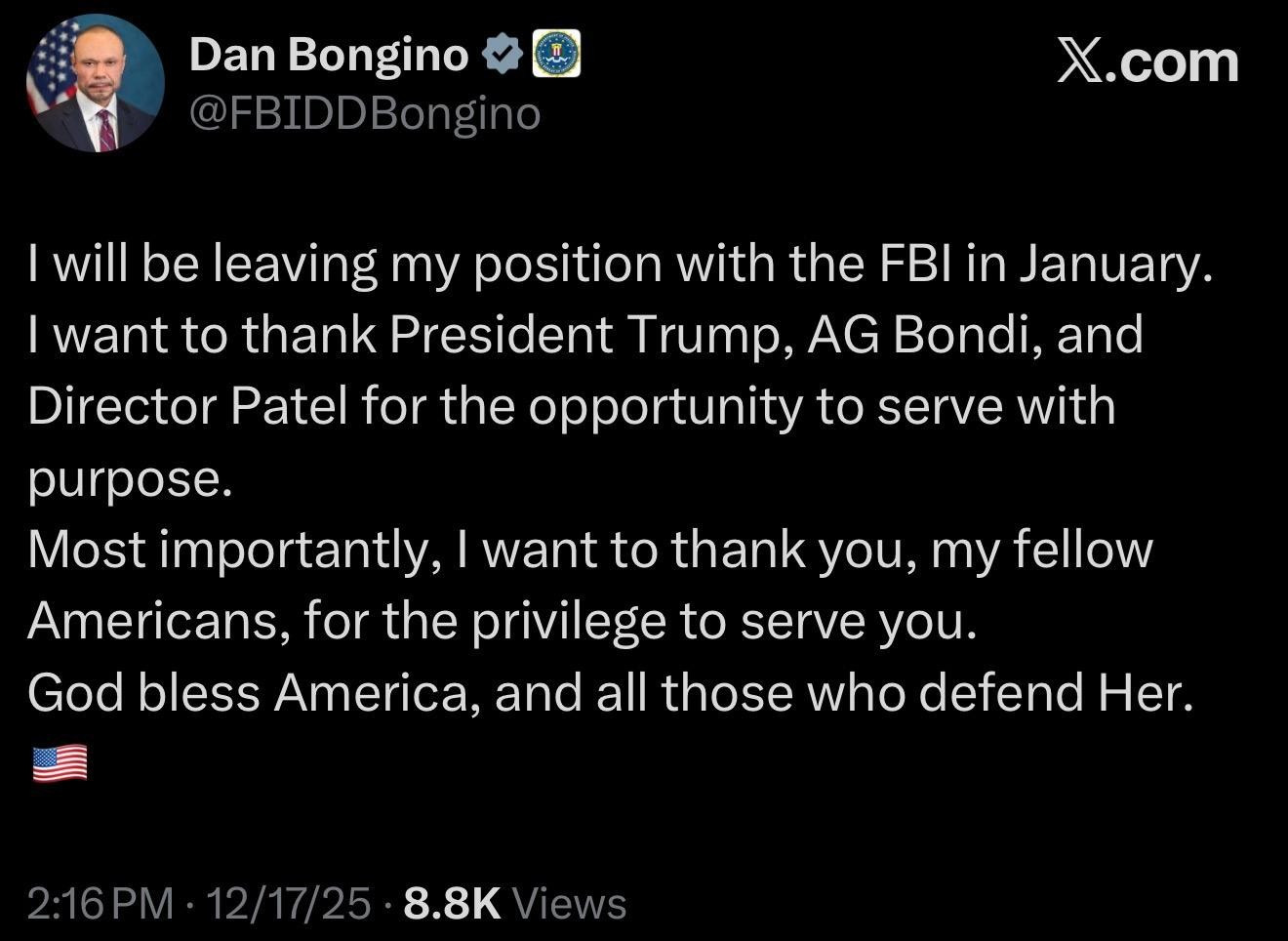
Task: Click Dan Bongino's profile picture
Action: 95,83
